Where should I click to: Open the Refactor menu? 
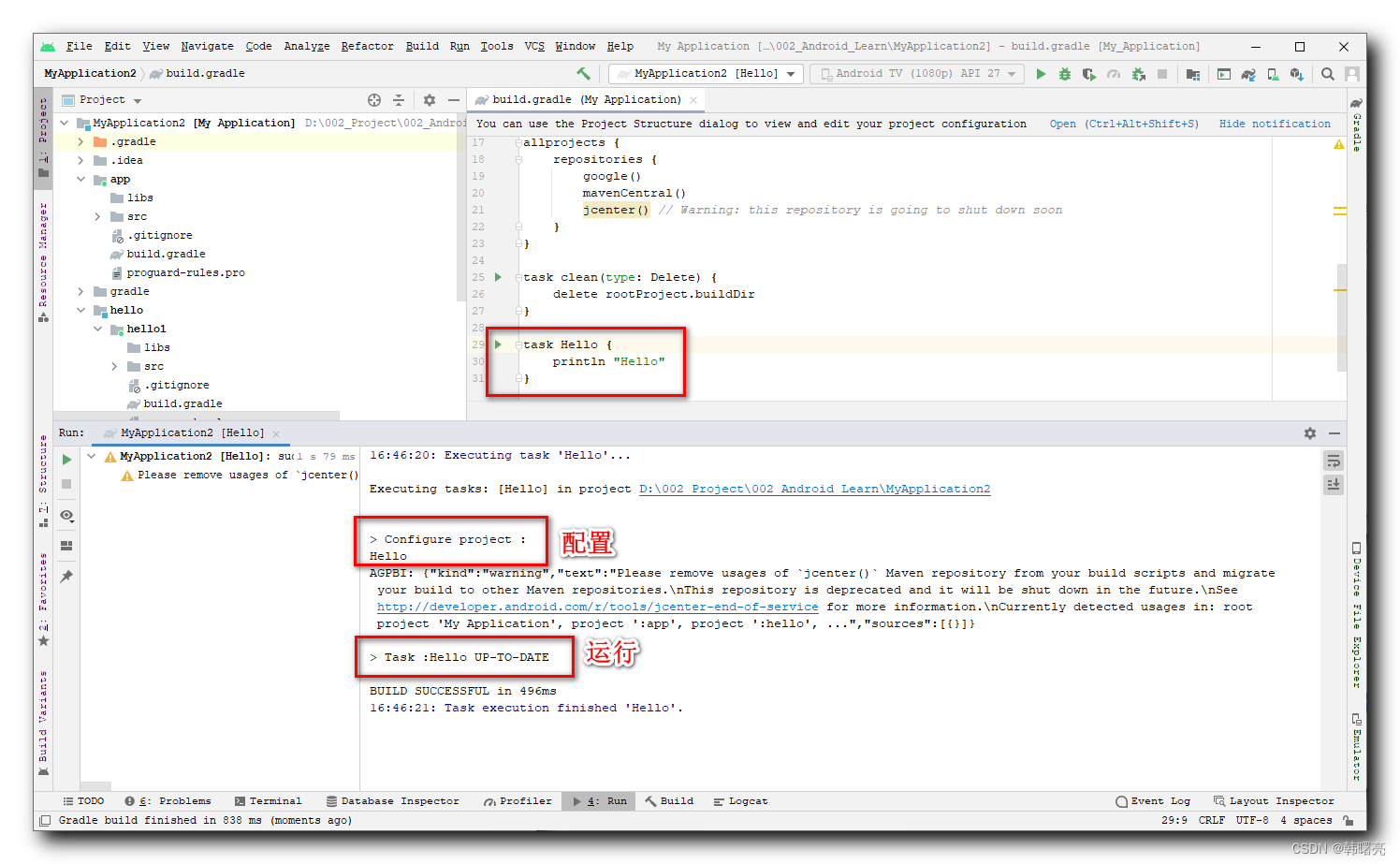pos(367,46)
